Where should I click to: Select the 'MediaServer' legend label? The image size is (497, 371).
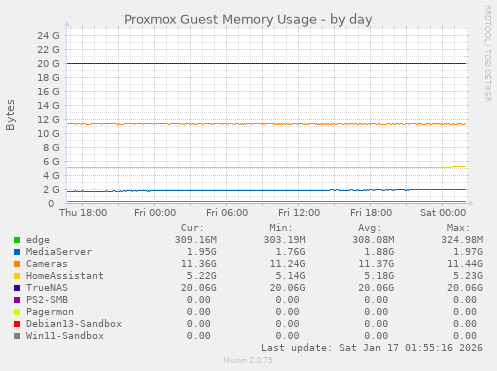[59, 252]
